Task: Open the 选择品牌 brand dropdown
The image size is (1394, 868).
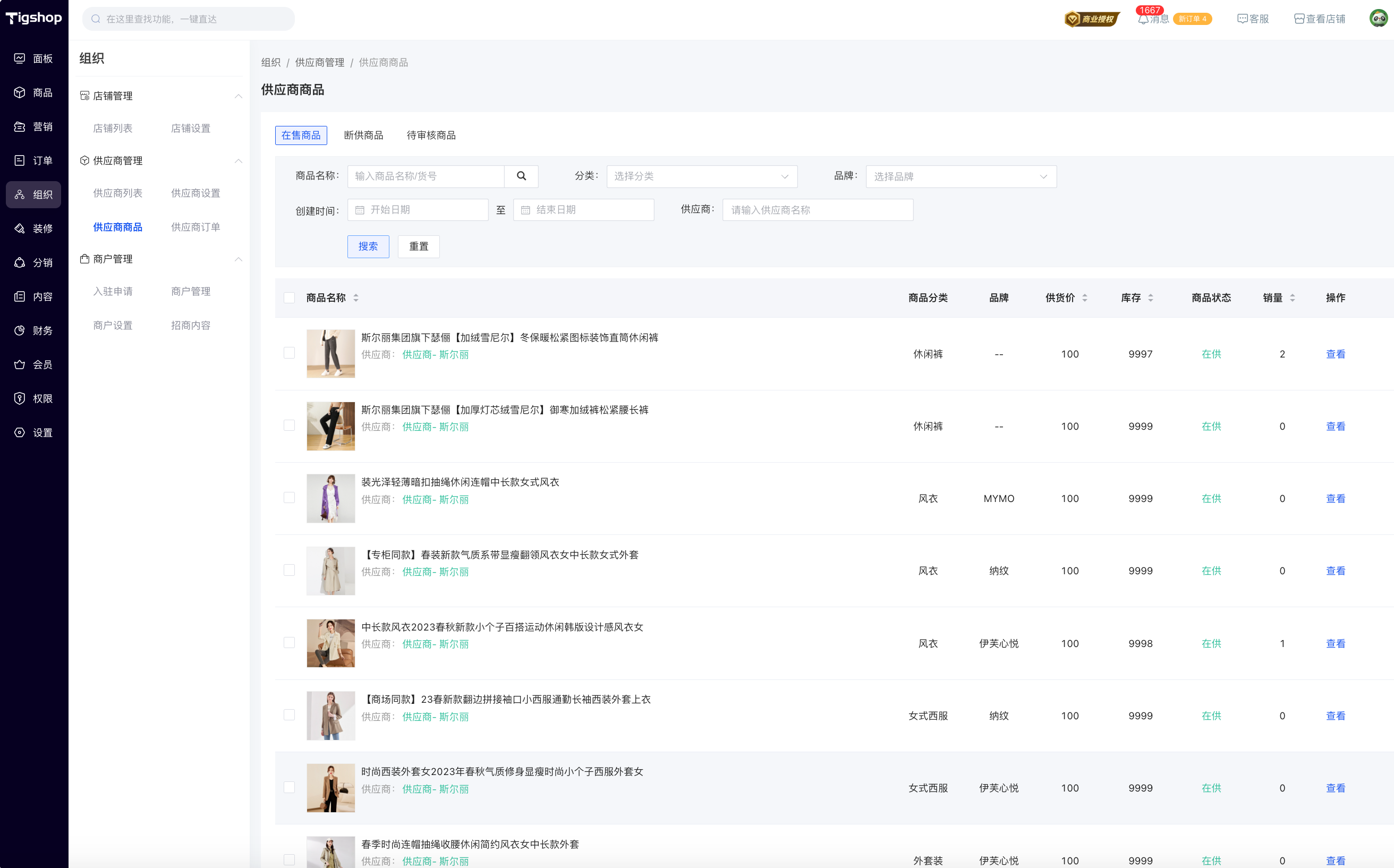Action: click(960, 177)
